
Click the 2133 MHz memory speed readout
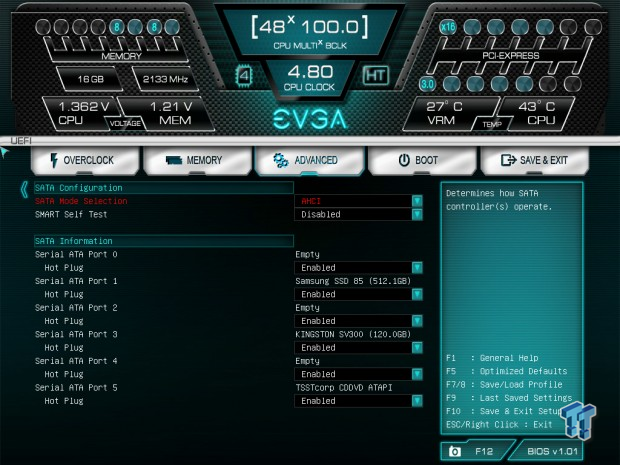[165, 79]
